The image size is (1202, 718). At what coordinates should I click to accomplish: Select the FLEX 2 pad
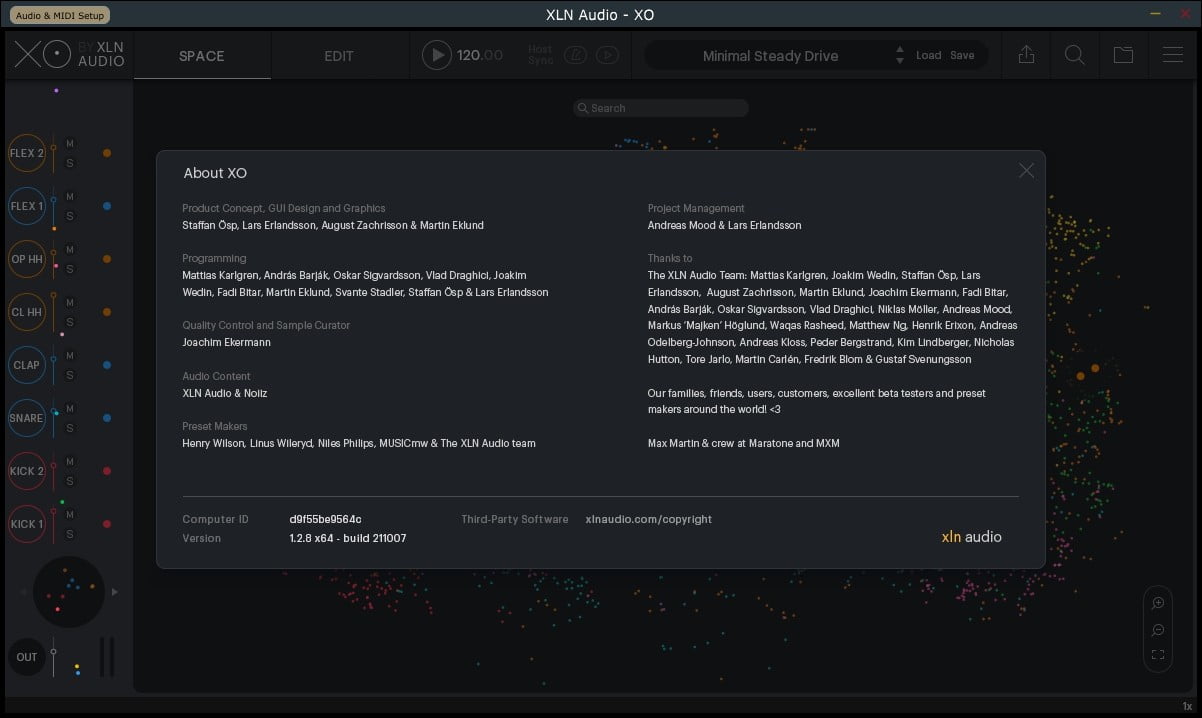coord(27,153)
